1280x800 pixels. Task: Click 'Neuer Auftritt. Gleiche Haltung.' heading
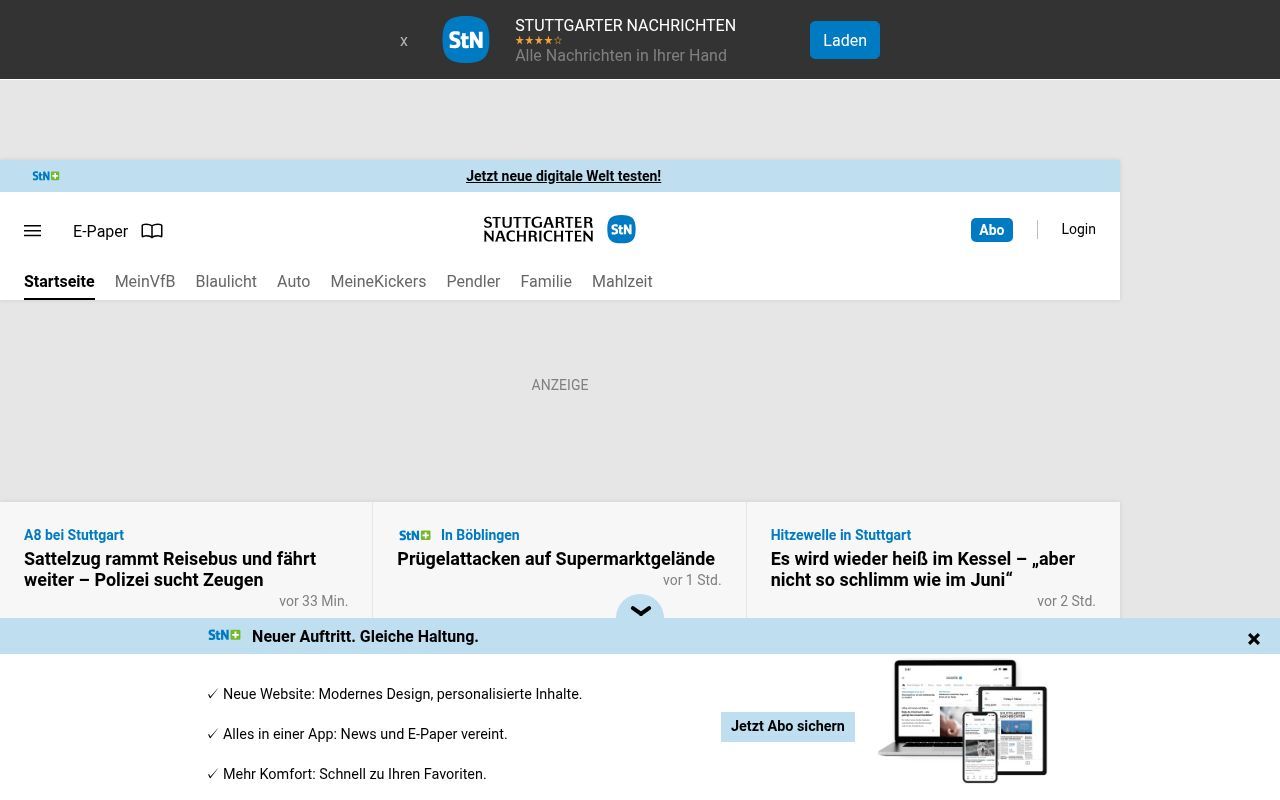click(365, 636)
